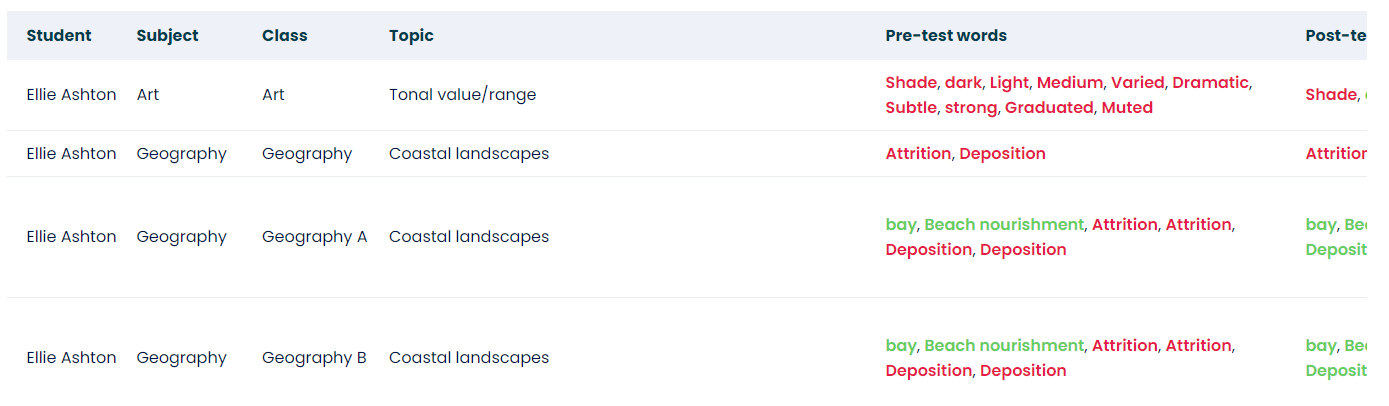Sort by the Subject column header
This screenshot has height=406, width=1389.
167,36
